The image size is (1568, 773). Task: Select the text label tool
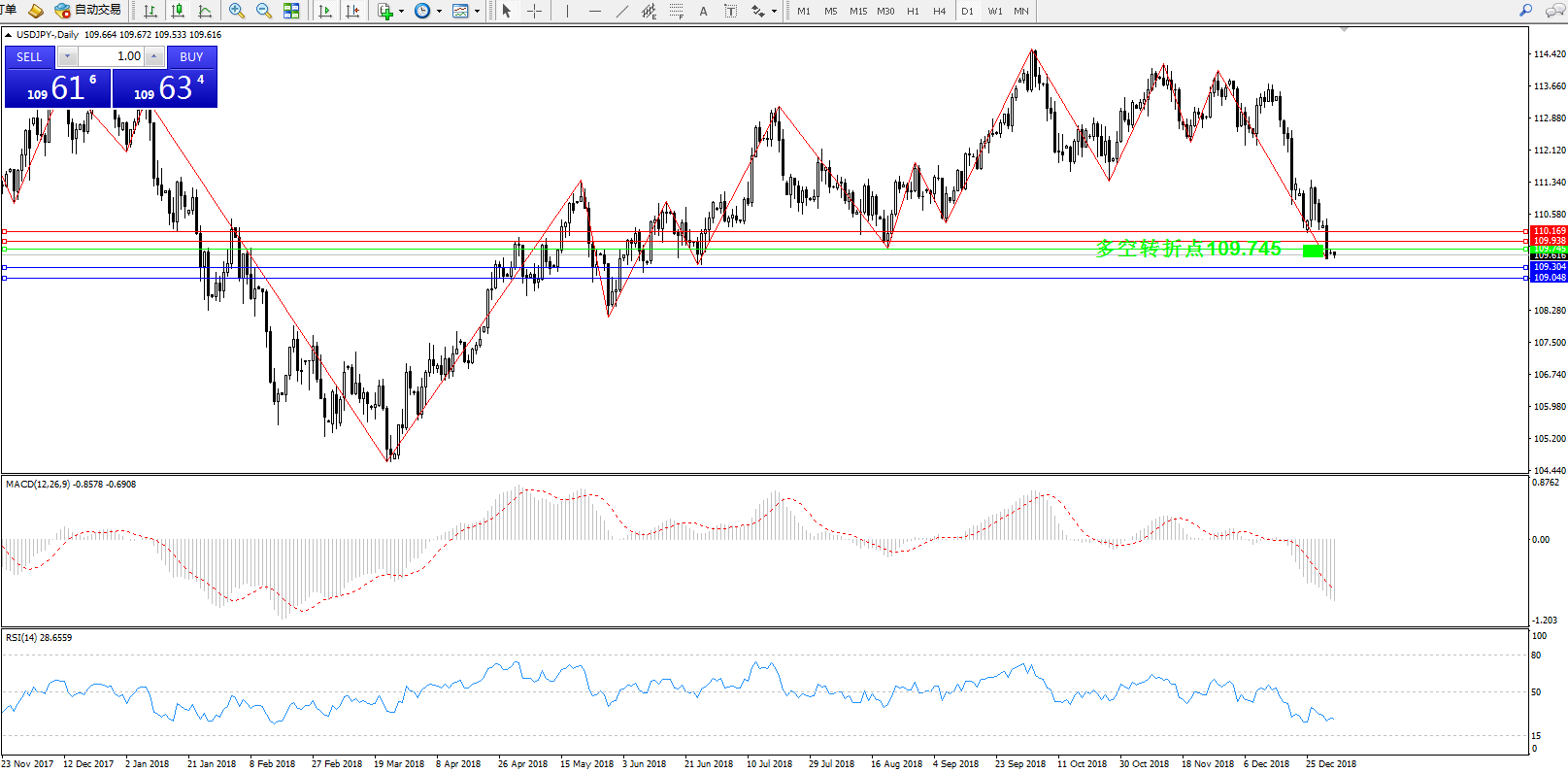click(703, 11)
